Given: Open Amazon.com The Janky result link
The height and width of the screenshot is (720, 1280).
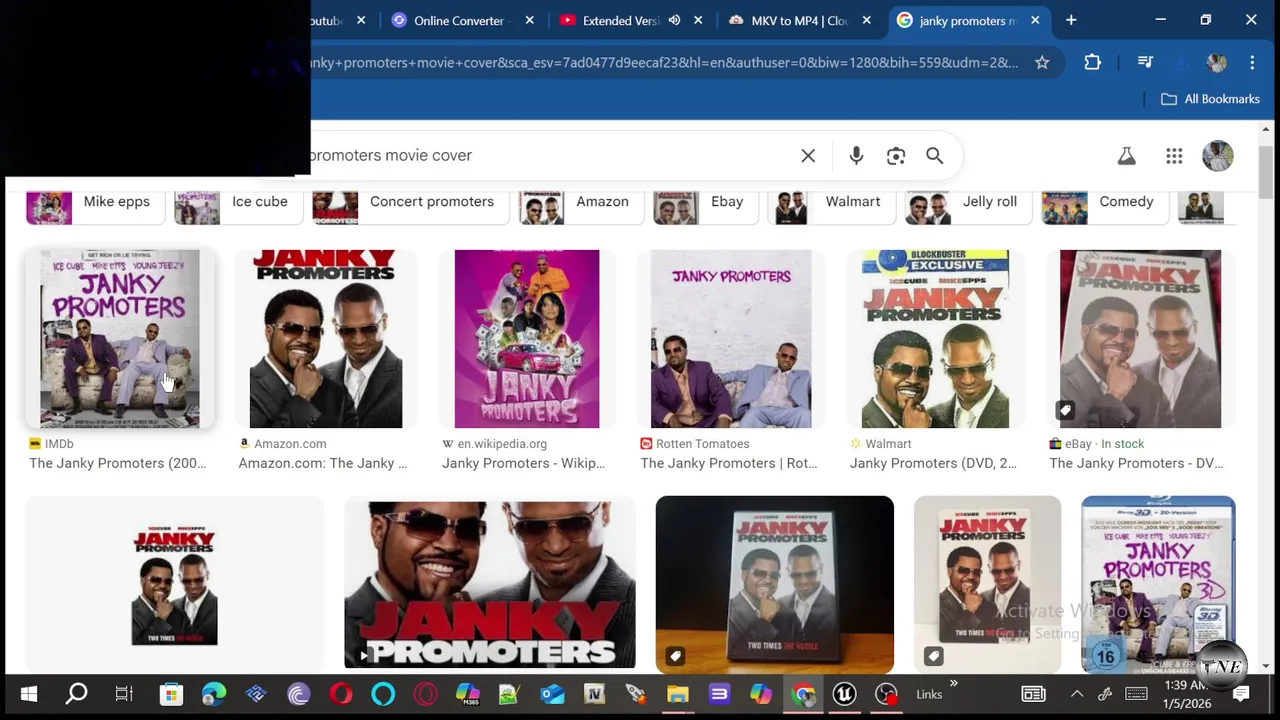Looking at the screenshot, I should (323, 463).
